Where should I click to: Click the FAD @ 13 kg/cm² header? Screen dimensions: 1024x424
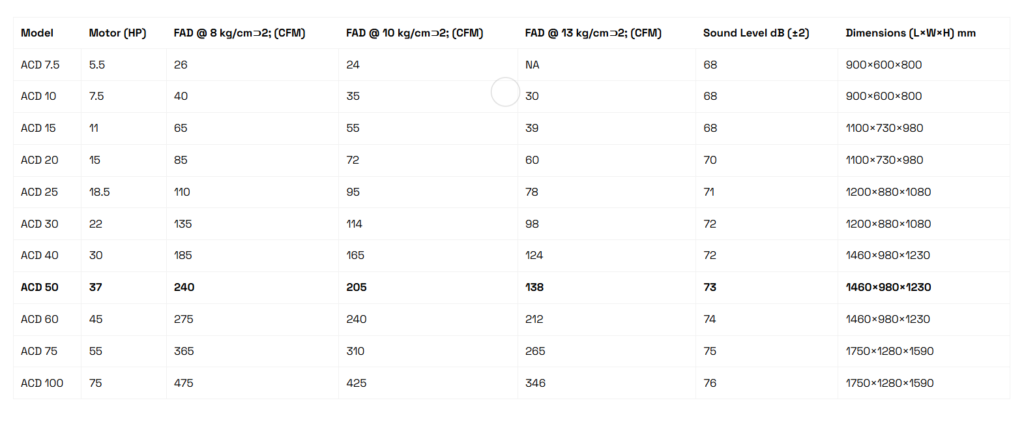click(593, 33)
